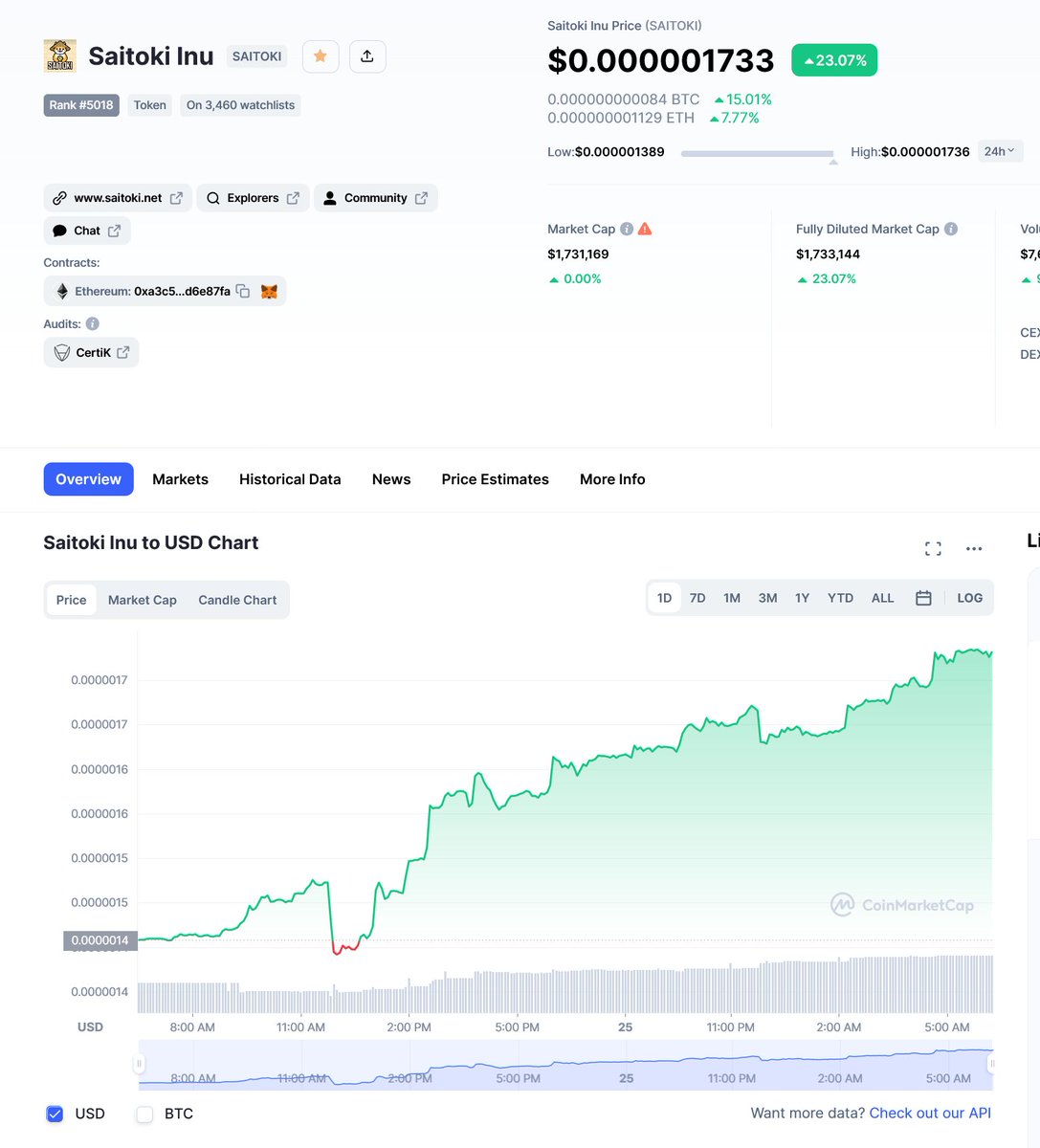Image resolution: width=1040 pixels, height=1148 pixels.
Task: Open the Price Estimates tab
Action: [x=495, y=479]
